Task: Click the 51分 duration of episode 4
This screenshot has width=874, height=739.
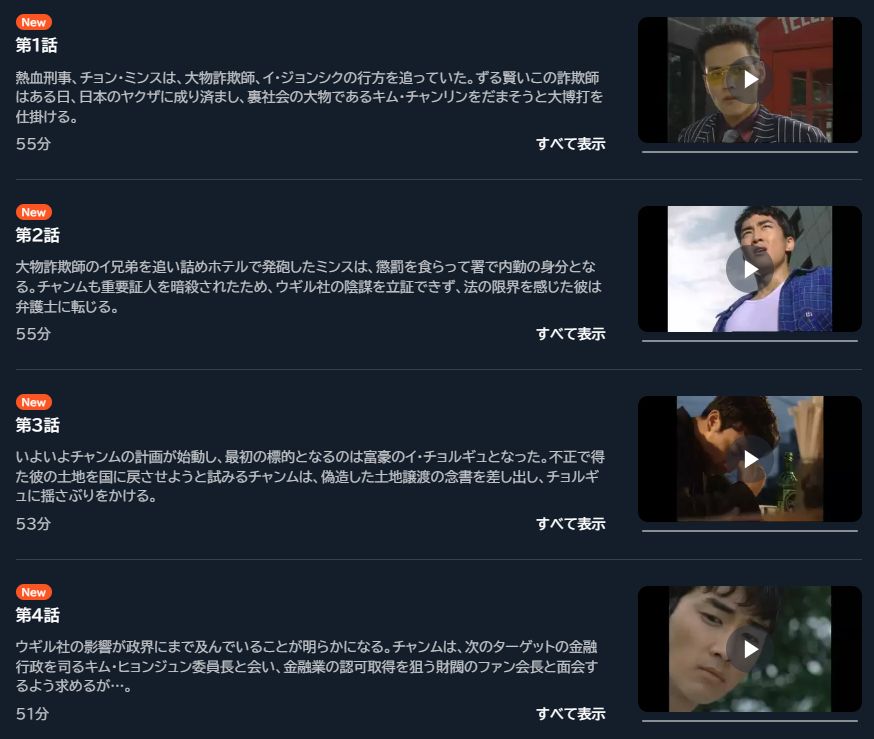Action: point(32,714)
